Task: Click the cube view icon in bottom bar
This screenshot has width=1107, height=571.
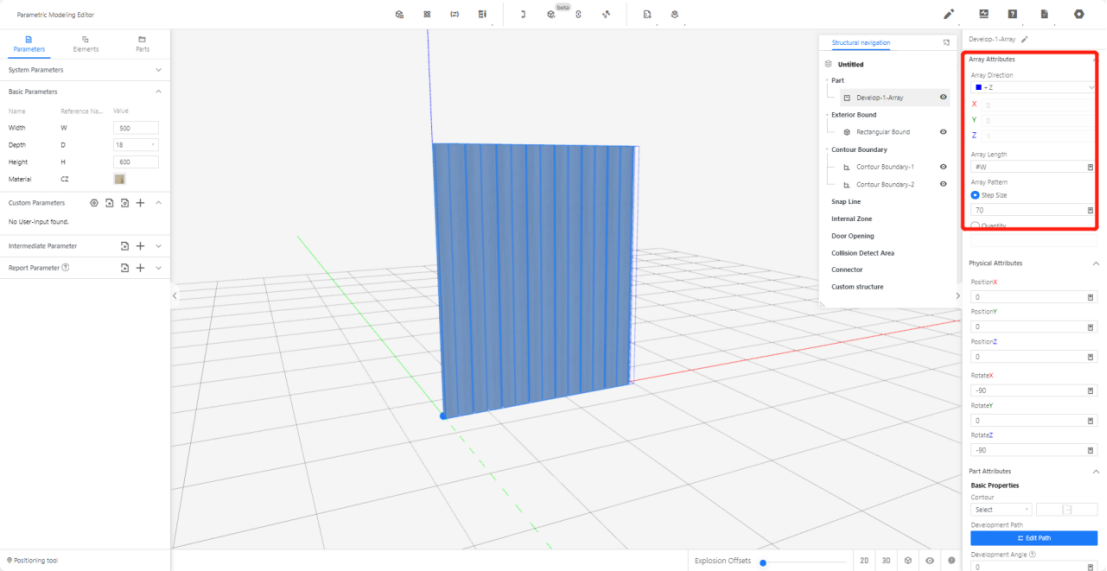Action: pyautogui.click(x=907, y=561)
